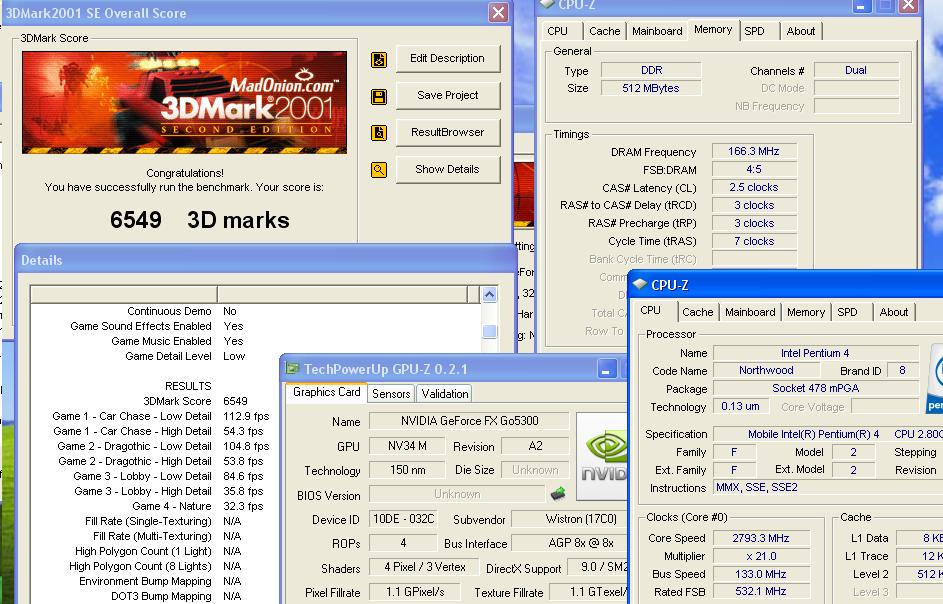Viewport: 943px width, 604px height.
Task: Open Memory tab in front CPU-Z window
Action: [806, 312]
